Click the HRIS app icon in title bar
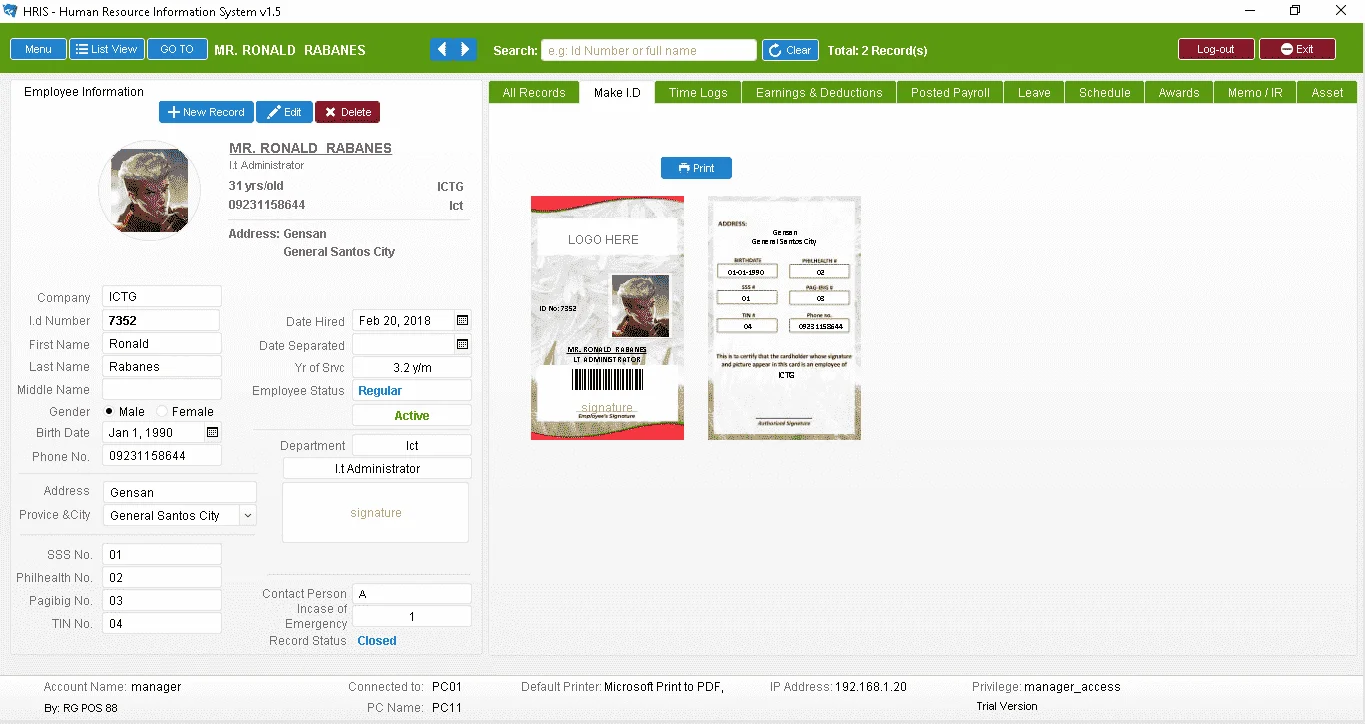This screenshot has height=724, width=1365. [11, 11]
